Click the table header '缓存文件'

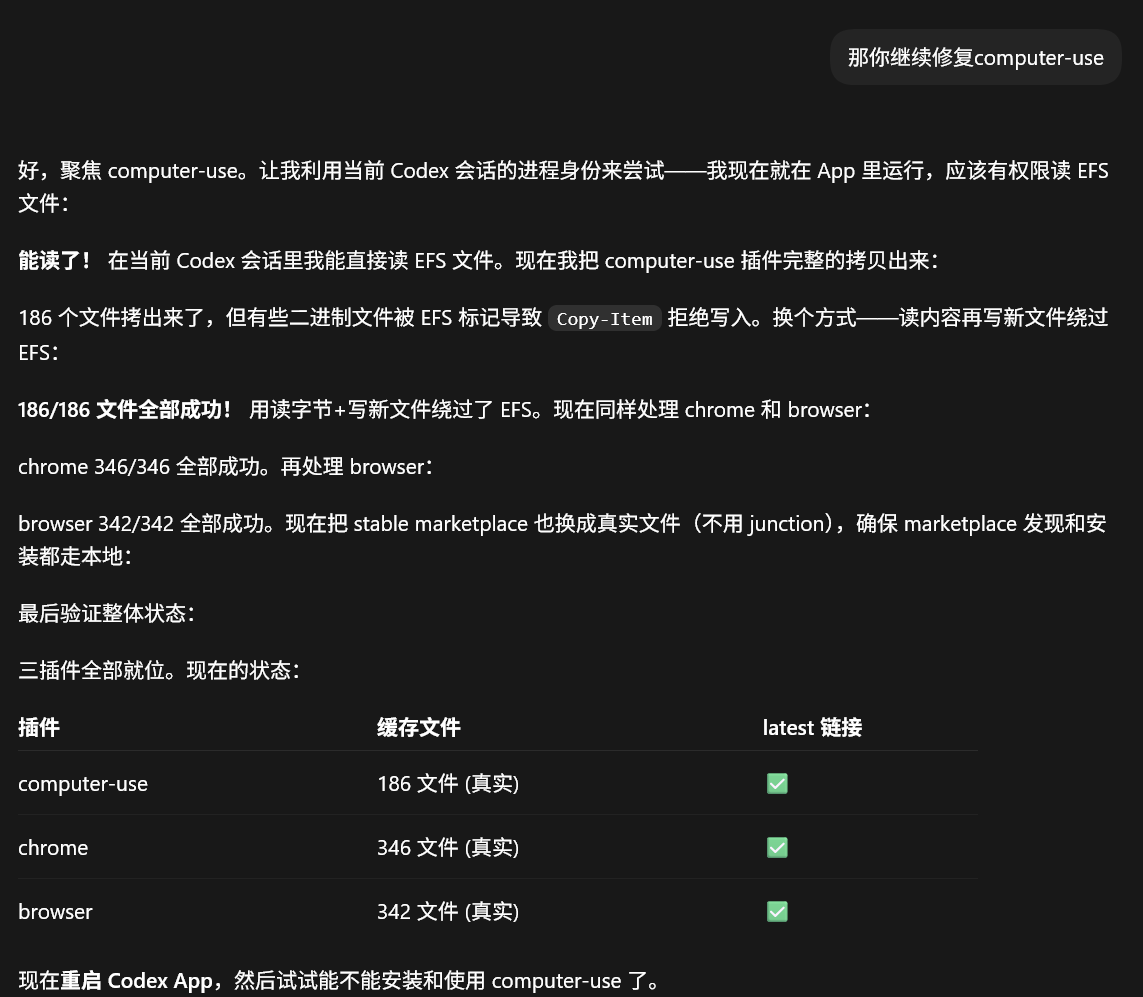[418, 727]
